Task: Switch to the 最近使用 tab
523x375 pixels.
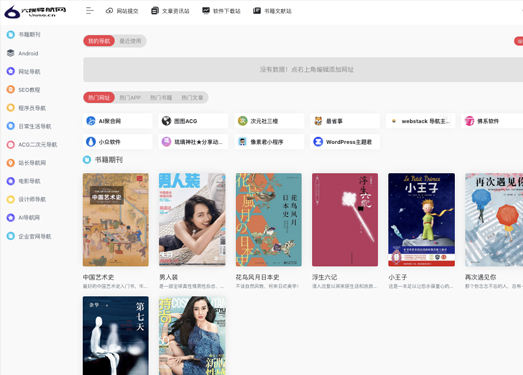Action: pyautogui.click(x=130, y=41)
